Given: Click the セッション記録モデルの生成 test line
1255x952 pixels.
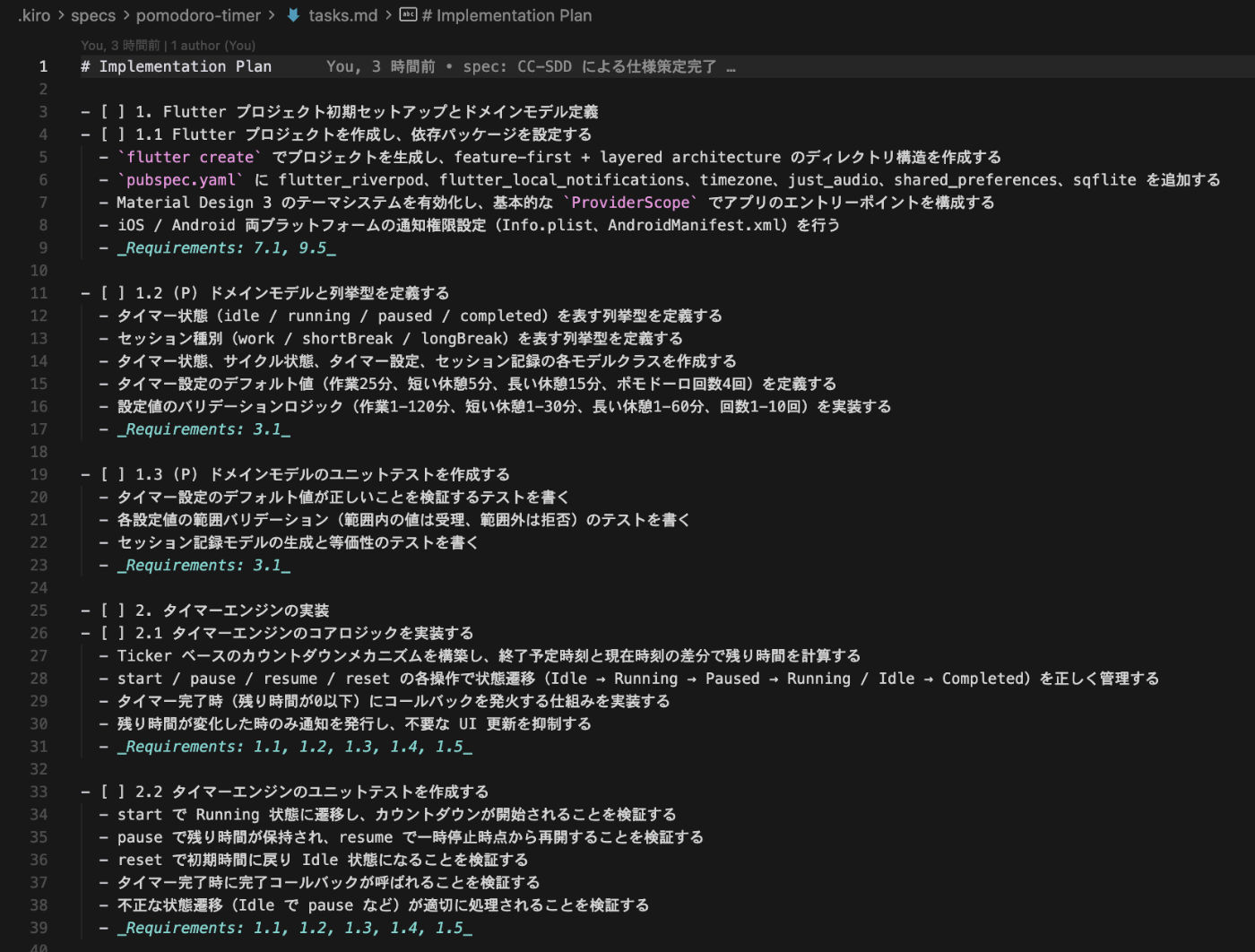Looking at the screenshot, I should pyautogui.click(x=289, y=542).
